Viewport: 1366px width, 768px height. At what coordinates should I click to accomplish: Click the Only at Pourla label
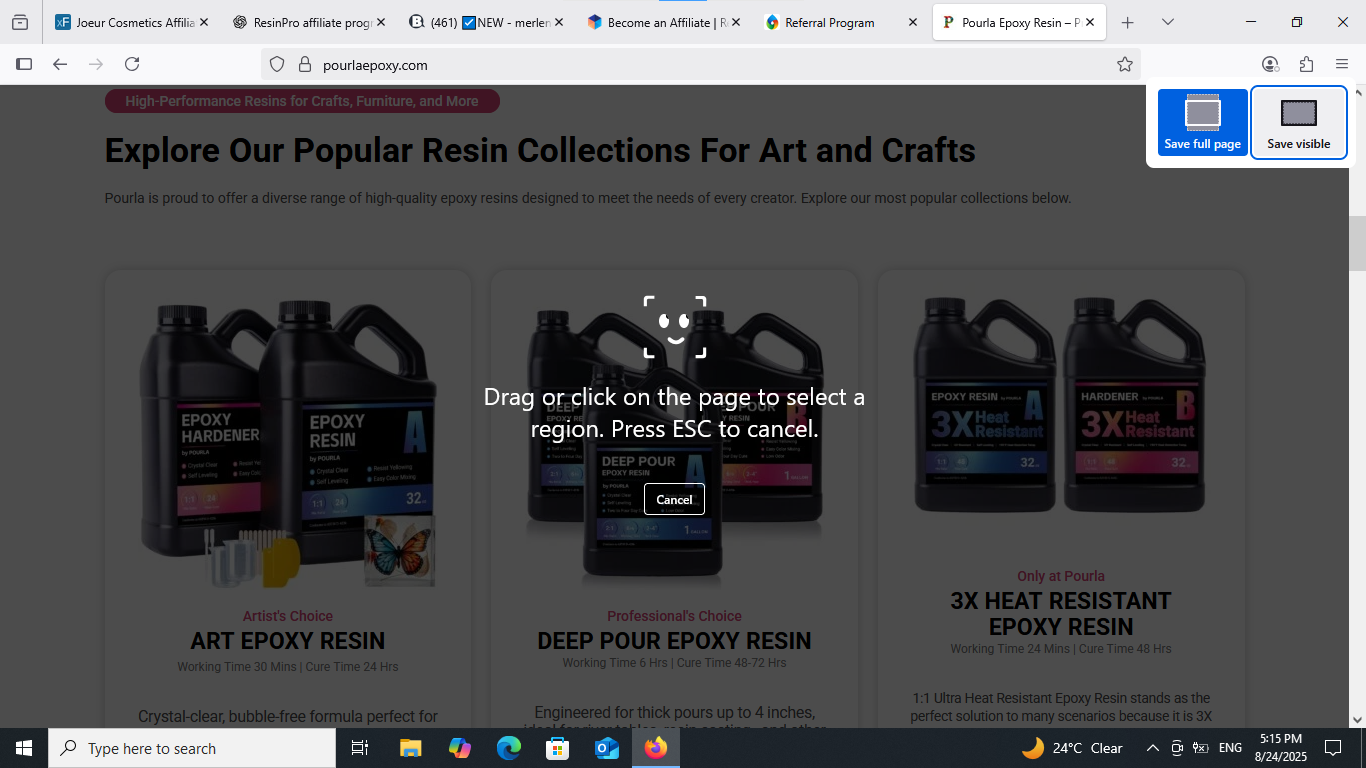pos(1061,576)
